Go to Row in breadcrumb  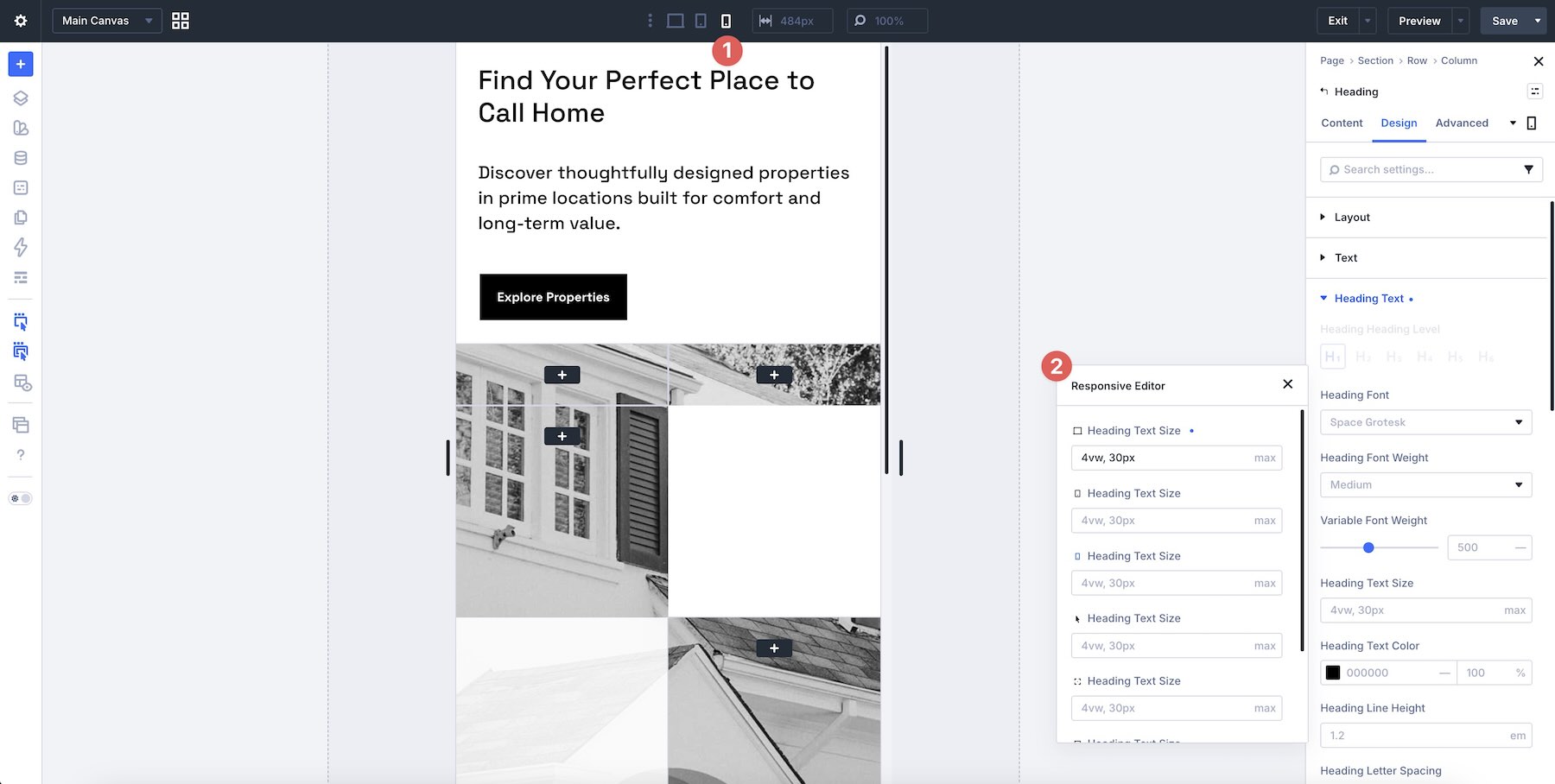click(1417, 61)
